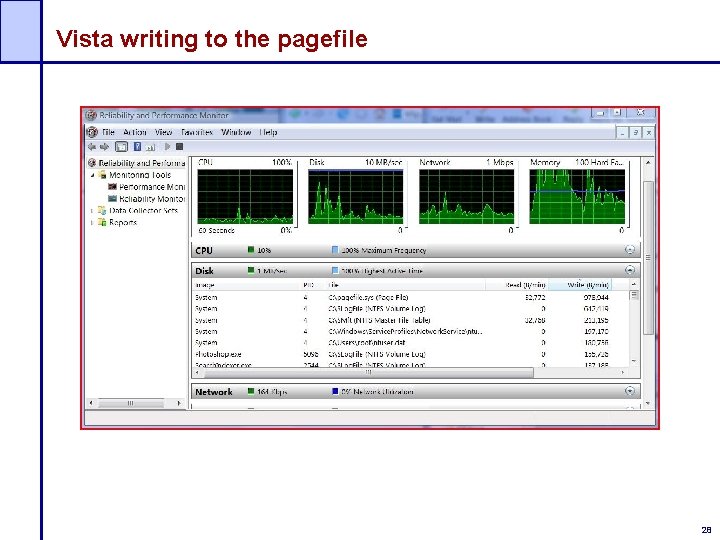Sort by the Read (B/min) column header
Screen dimensions: 720x540
pyautogui.click(x=517, y=285)
